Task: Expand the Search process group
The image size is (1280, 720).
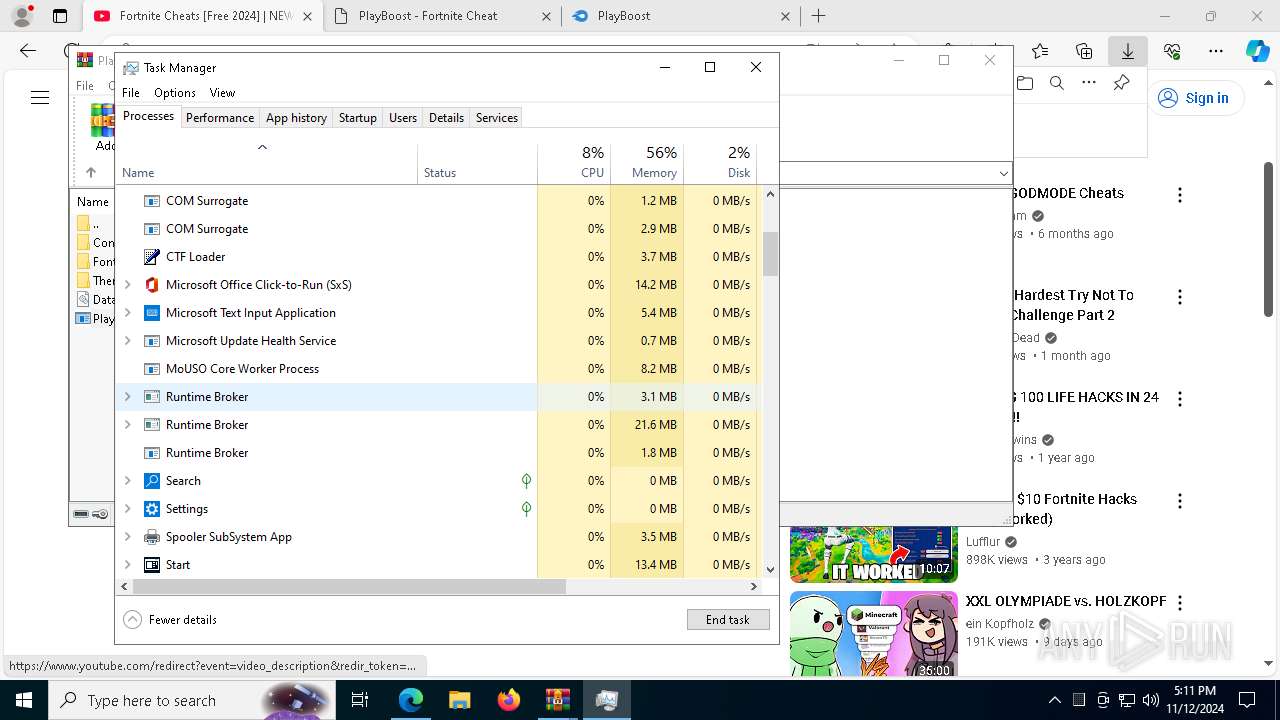Action: pos(127,481)
